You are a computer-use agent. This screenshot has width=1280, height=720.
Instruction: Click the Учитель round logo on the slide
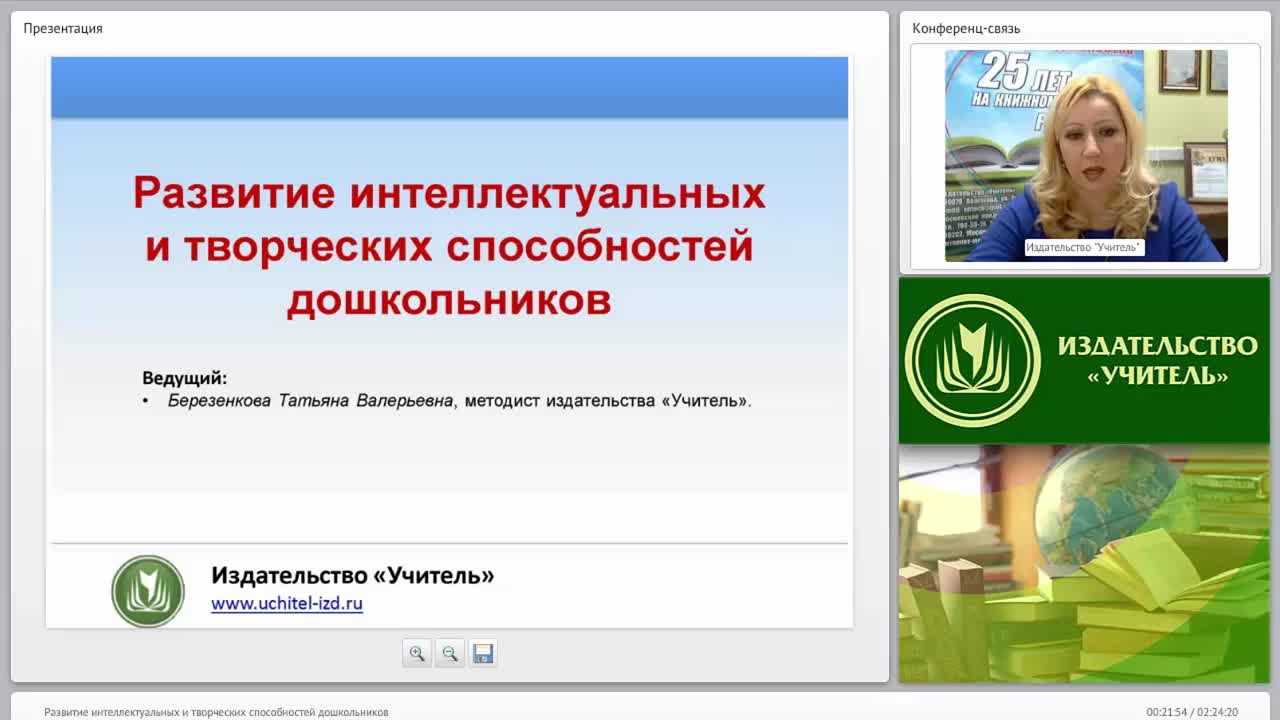(x=148, y=591)
